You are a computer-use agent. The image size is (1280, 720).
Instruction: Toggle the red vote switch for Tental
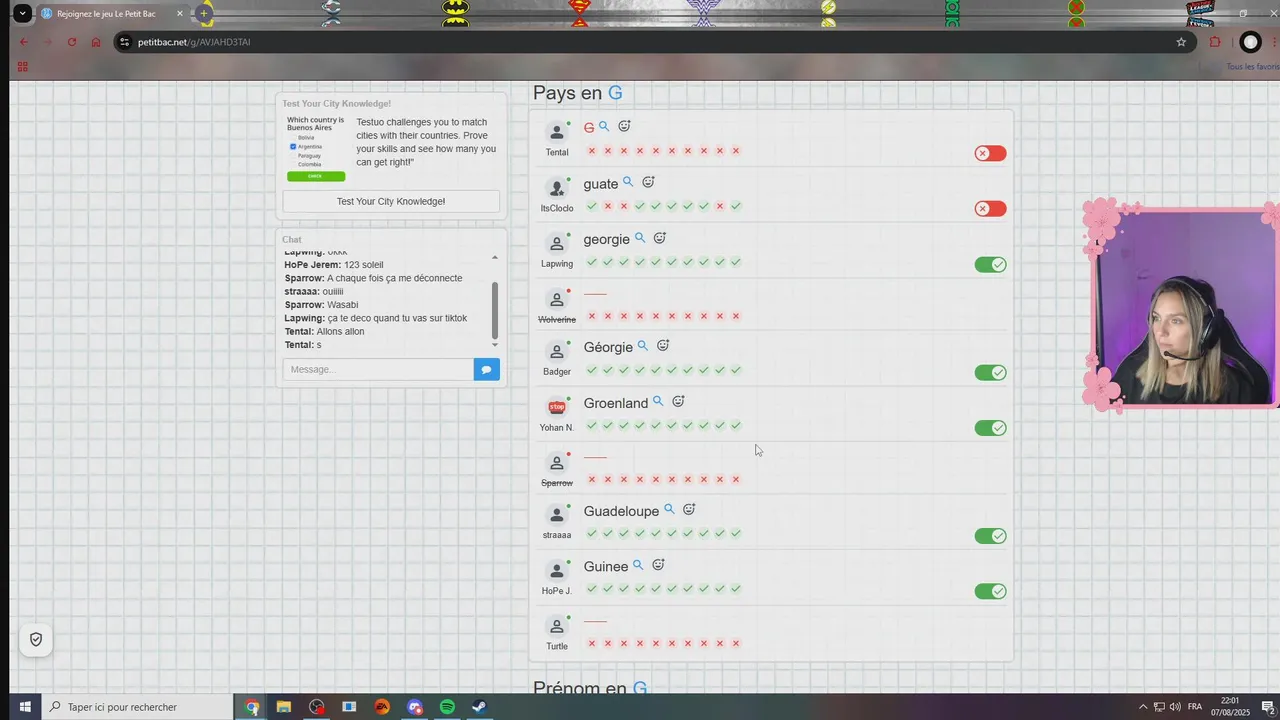(x=990, y=153)
